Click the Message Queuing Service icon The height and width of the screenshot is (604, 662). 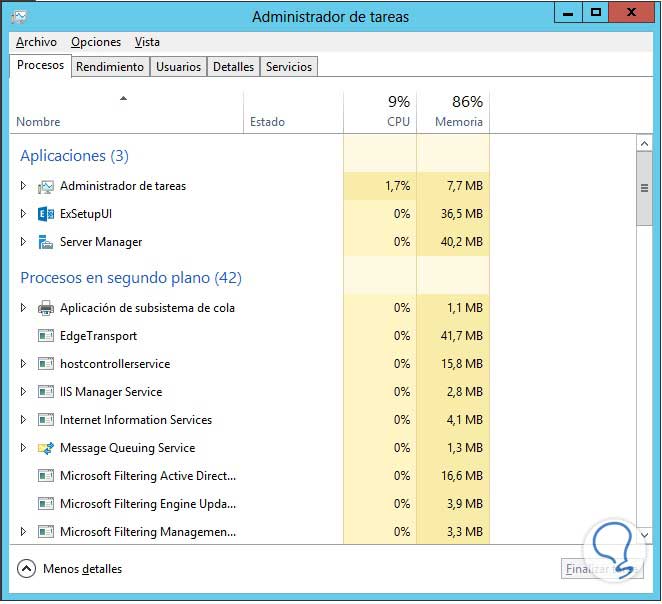pos(46,448)
